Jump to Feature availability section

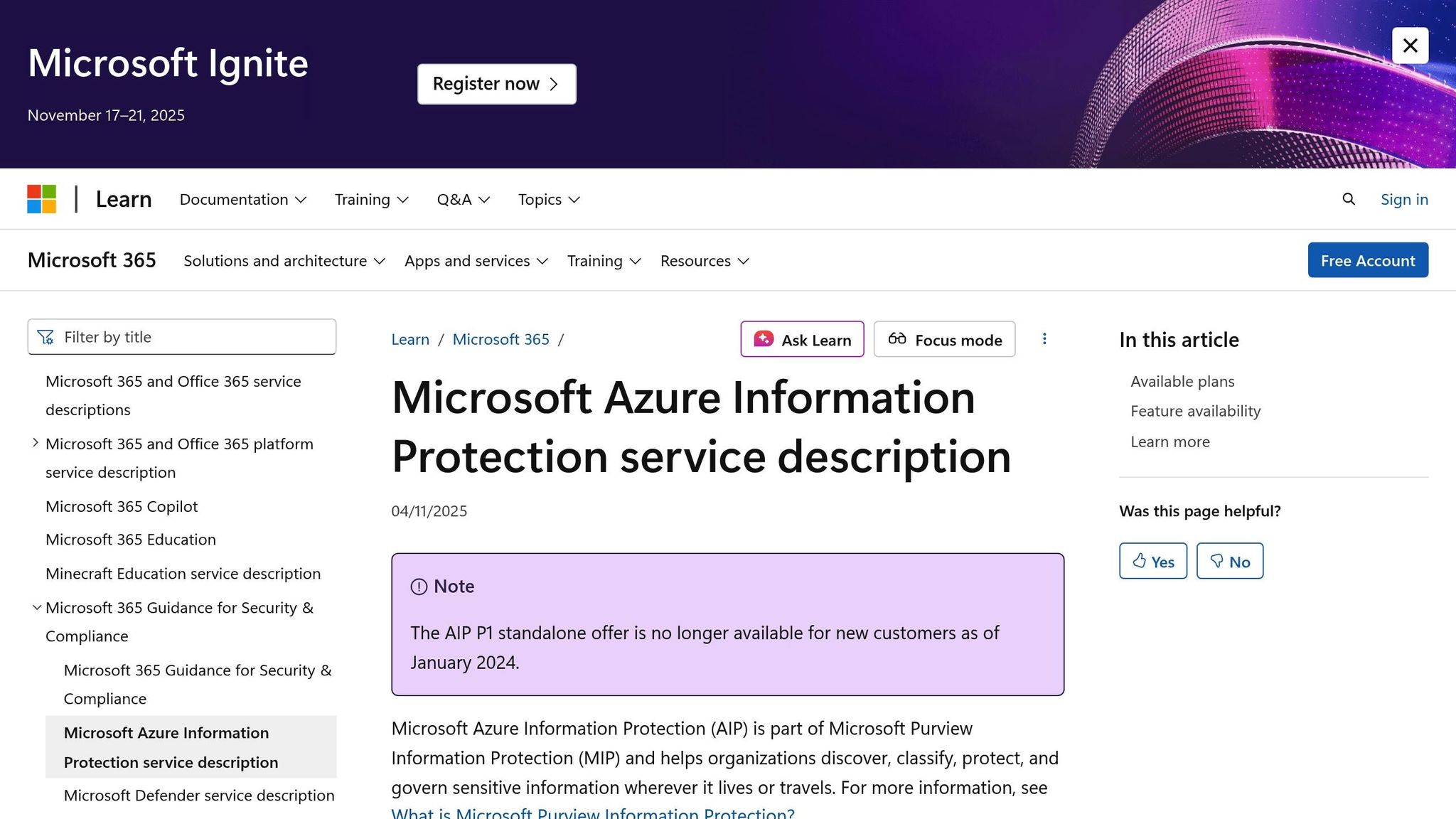[1195, 411]
